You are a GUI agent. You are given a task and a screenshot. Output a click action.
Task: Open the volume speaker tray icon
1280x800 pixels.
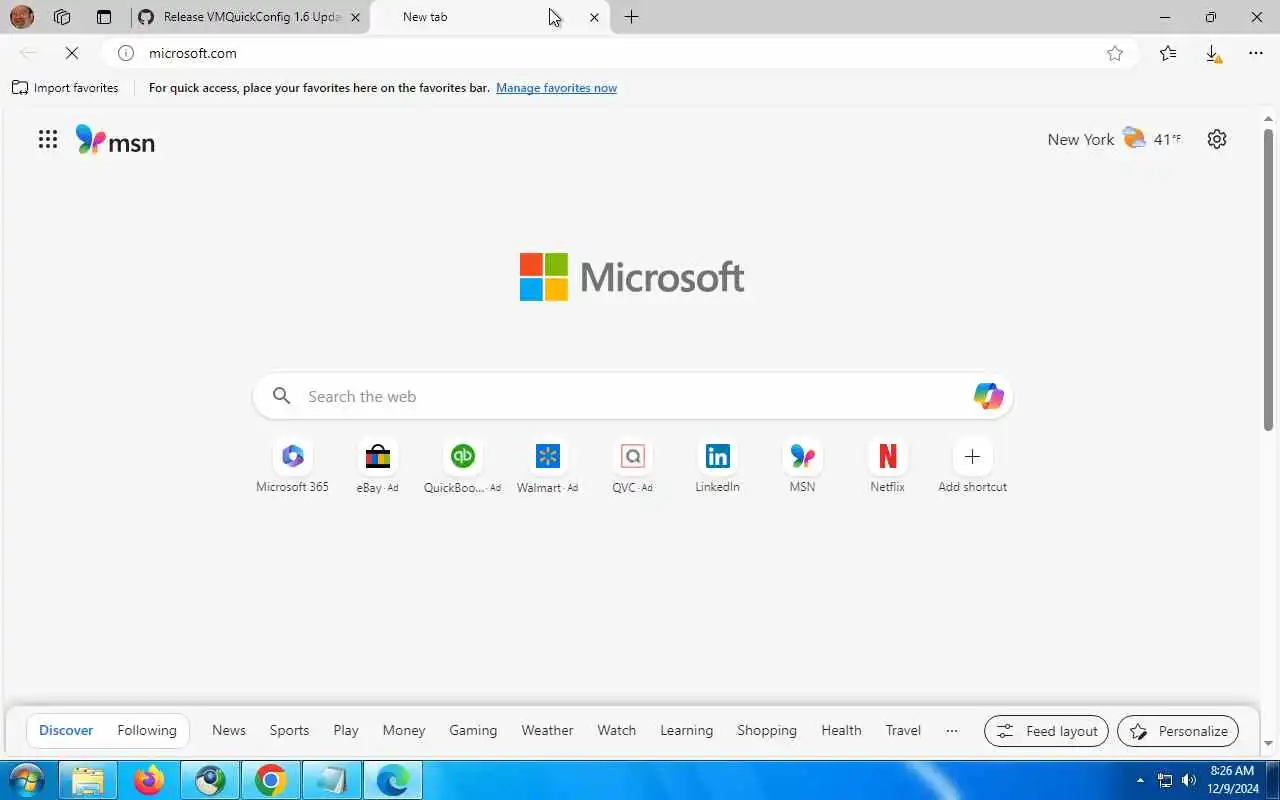click(x=1188, y=780)
